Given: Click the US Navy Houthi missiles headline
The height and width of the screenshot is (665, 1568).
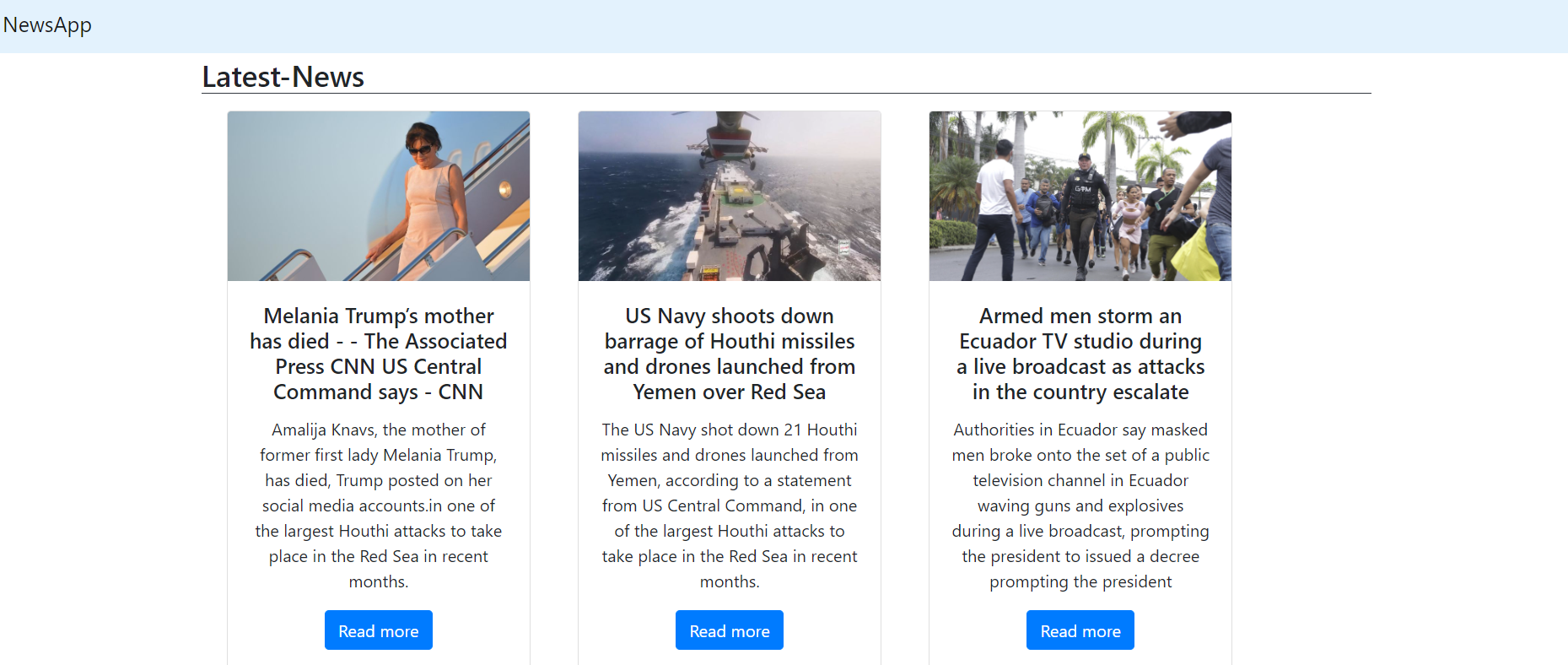Looking at the screenshot, I should pyautogui.click(x=729, y=354).
